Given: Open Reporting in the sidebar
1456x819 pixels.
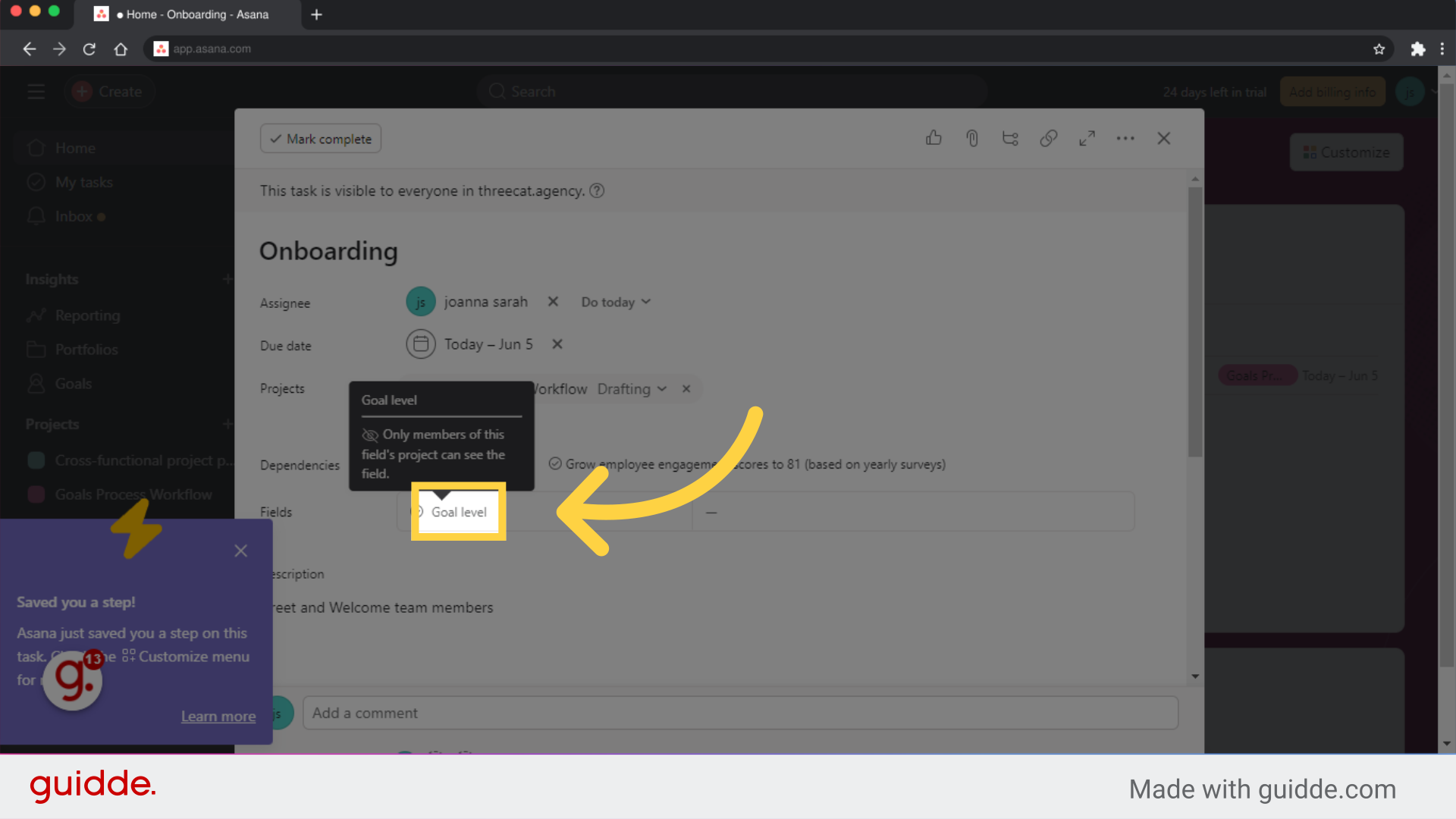Looking at the screenshot, I should [86, 315].
